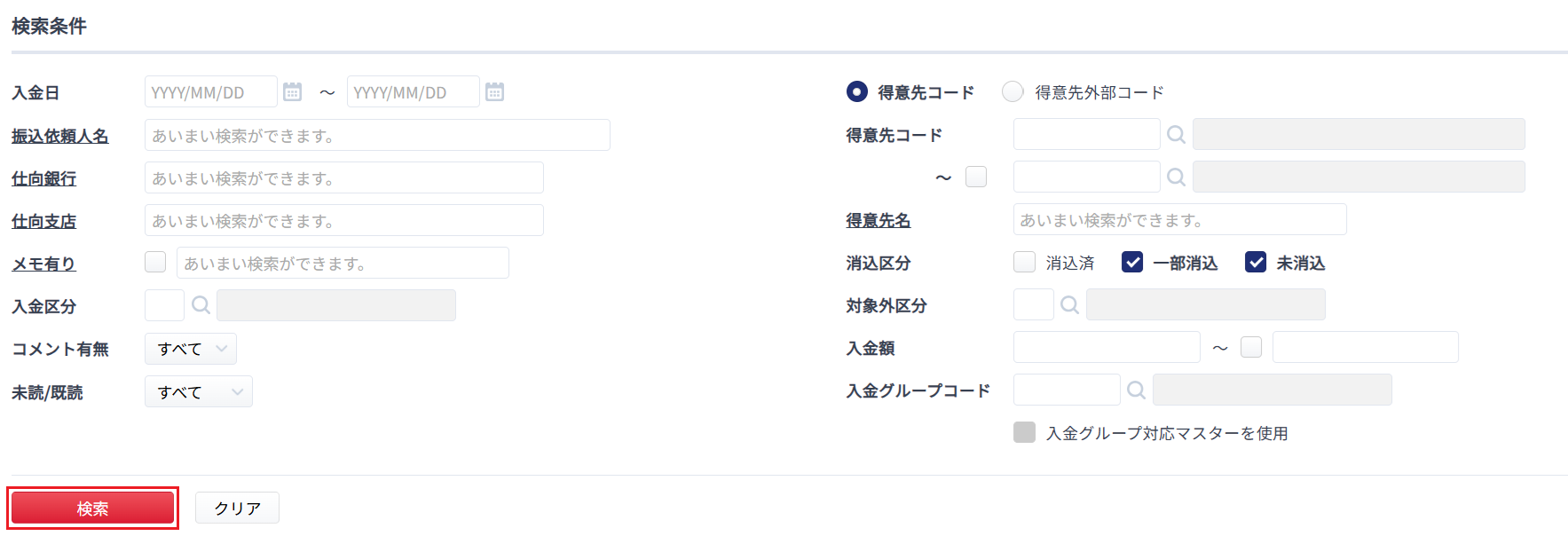Image resolution: width=1568 pixels, height=536 pixels.
Task: Focus the 得意先名 fuzzy search field
Action: click(x=1179, y=219)
